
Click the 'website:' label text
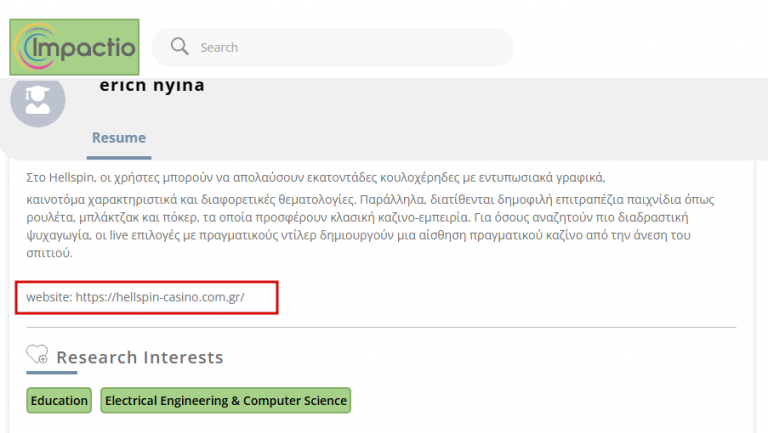[49, 297]
